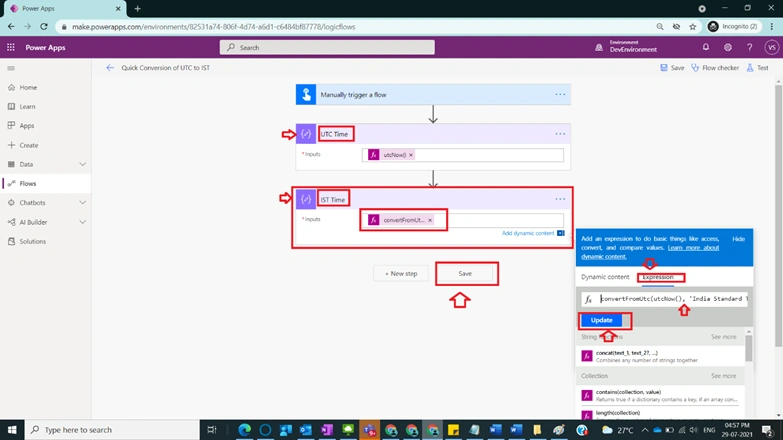Click the browser address bar
This screenshot has width=783, height=440.
353,27
